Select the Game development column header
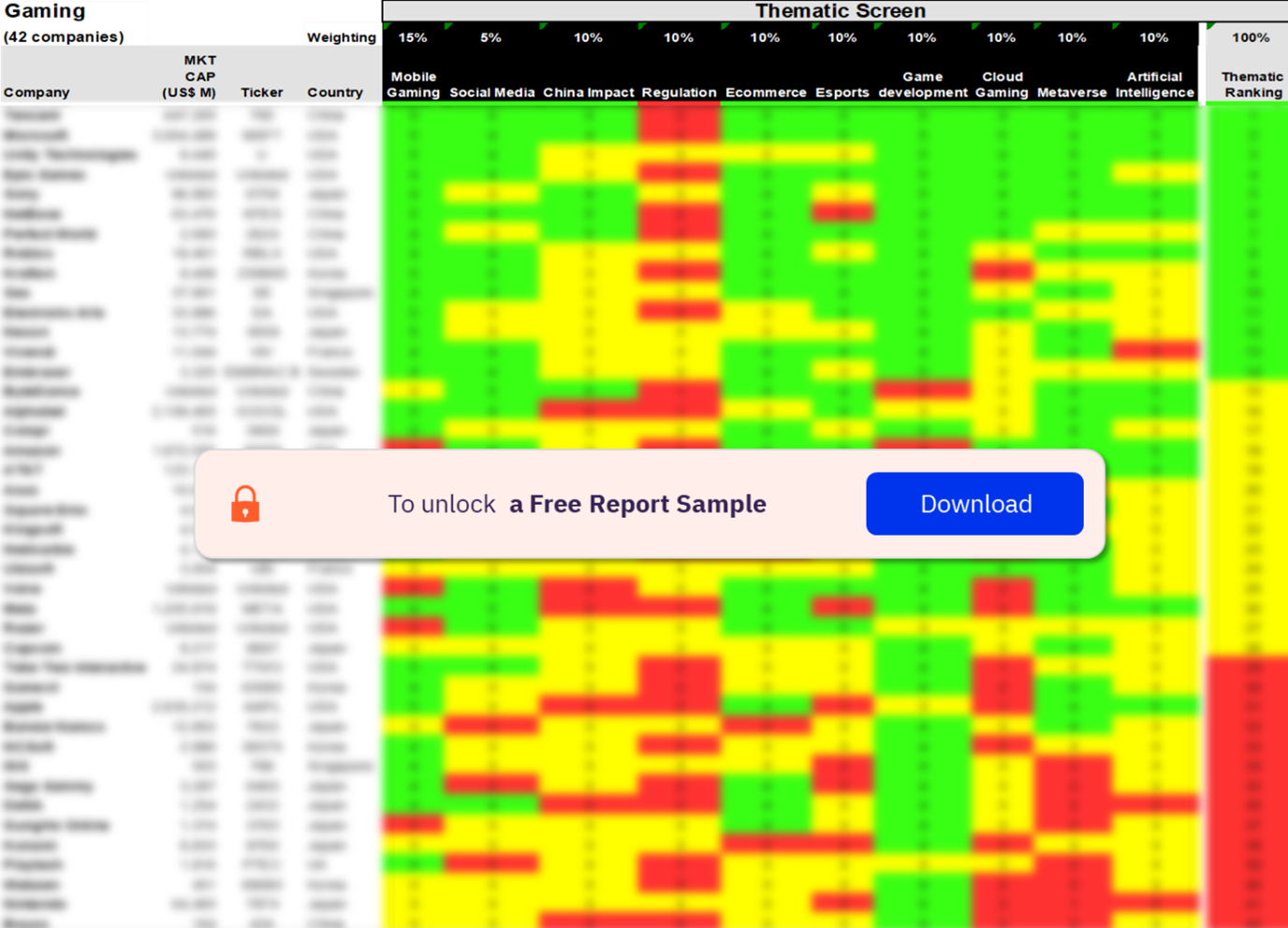This screenshot has width=1288, height=928. 923,84
